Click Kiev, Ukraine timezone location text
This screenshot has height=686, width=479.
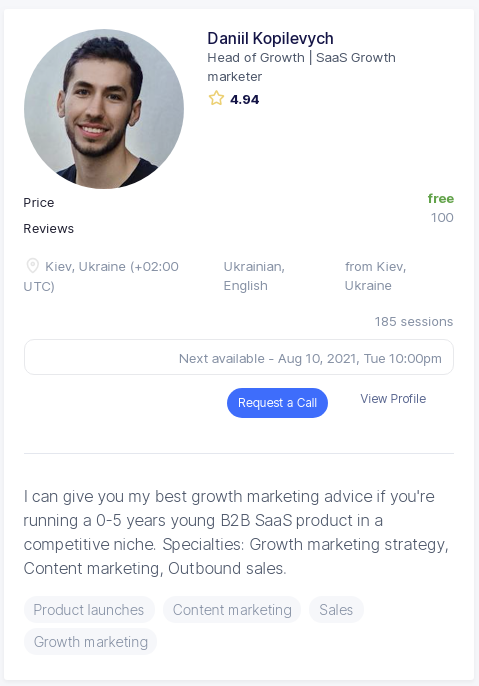point(101,276)
